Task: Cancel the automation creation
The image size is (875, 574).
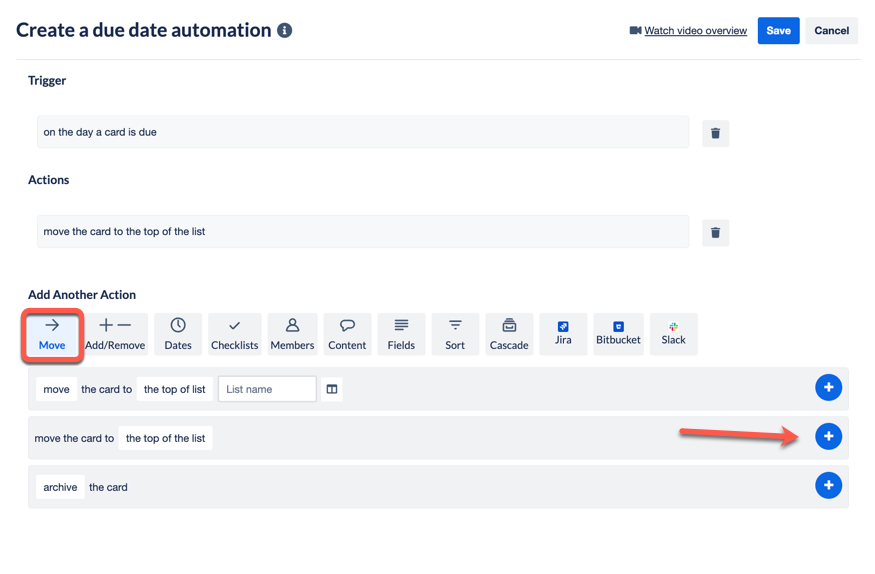Action: (x=831, y=31)
